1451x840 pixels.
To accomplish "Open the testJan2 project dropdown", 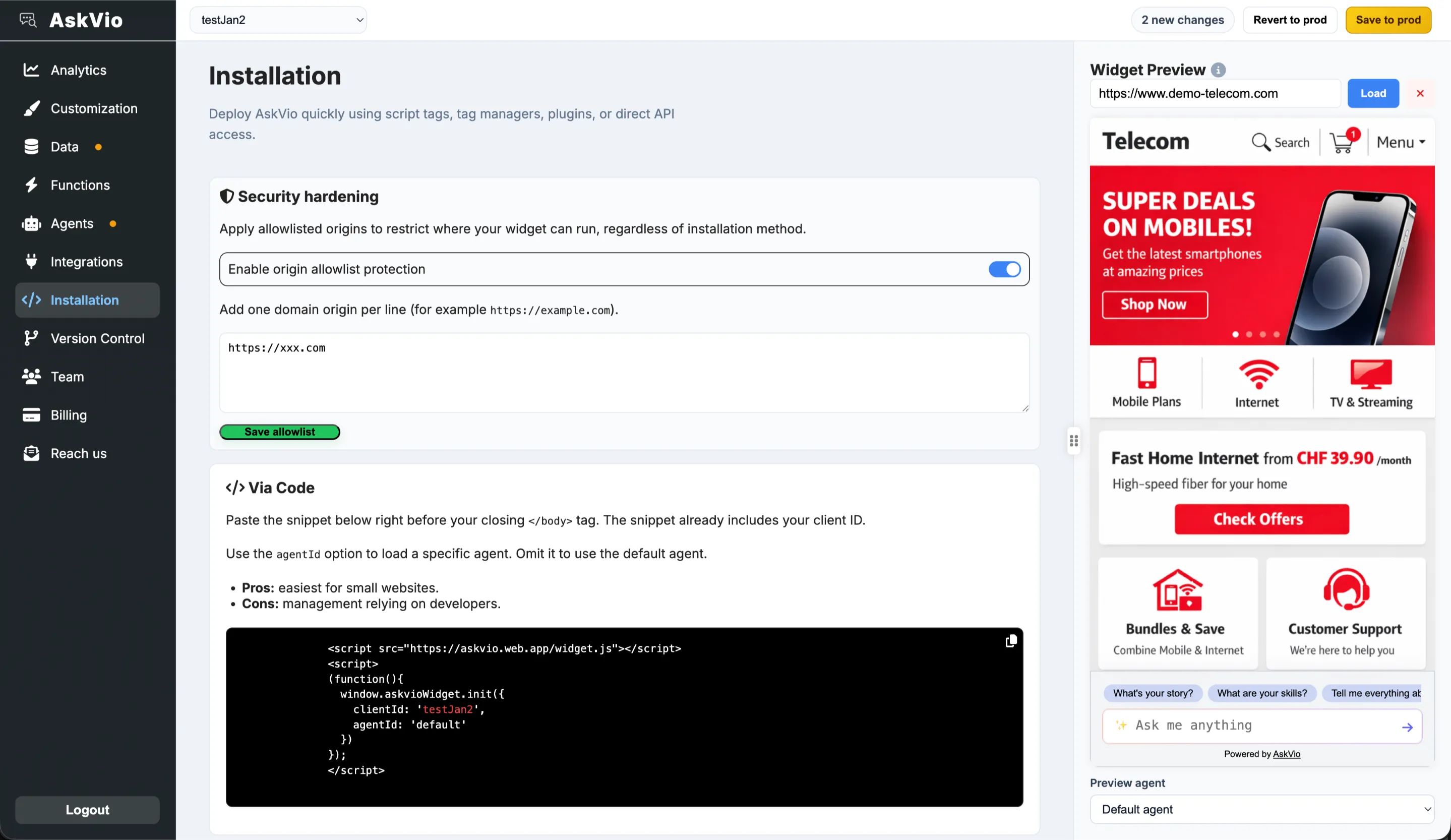I will point(278,20).
